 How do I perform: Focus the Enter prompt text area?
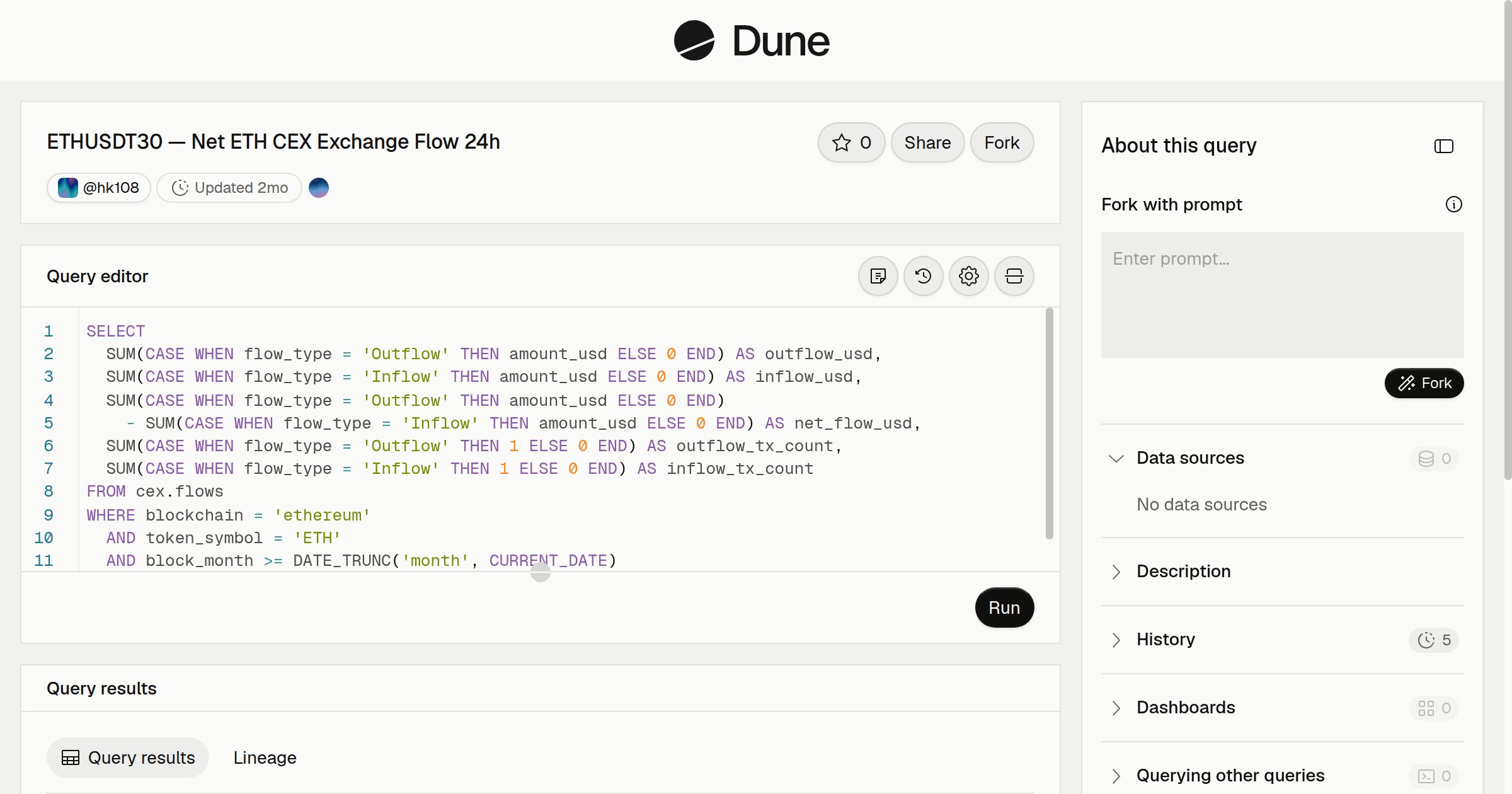tap(1282, 295)
